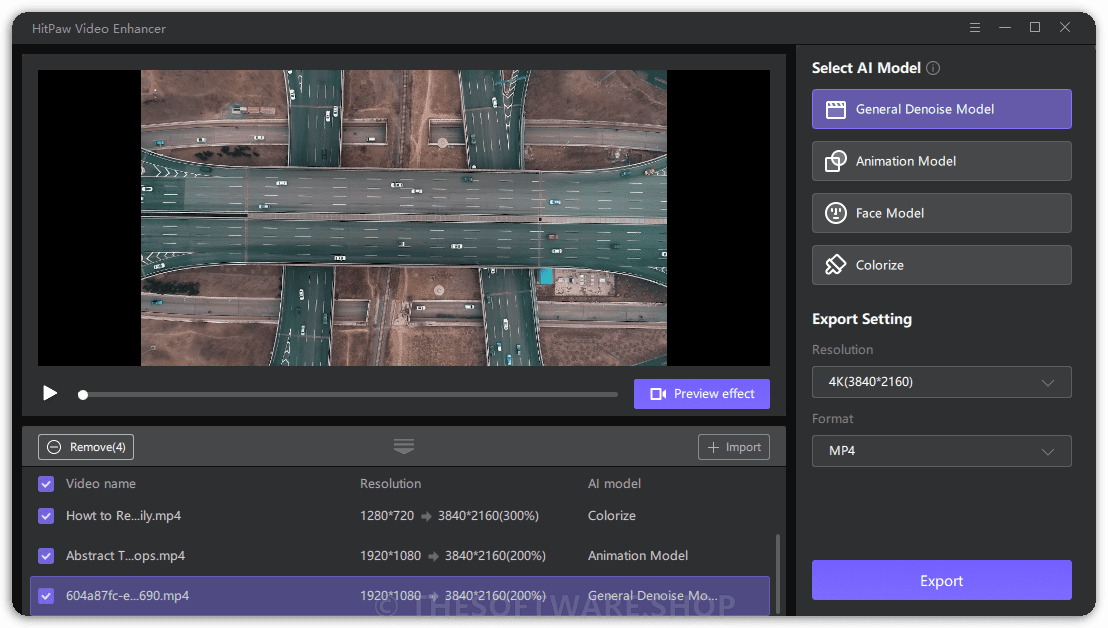Open the Resolution dropdown 4K(3840*2160)

point(941,382)
